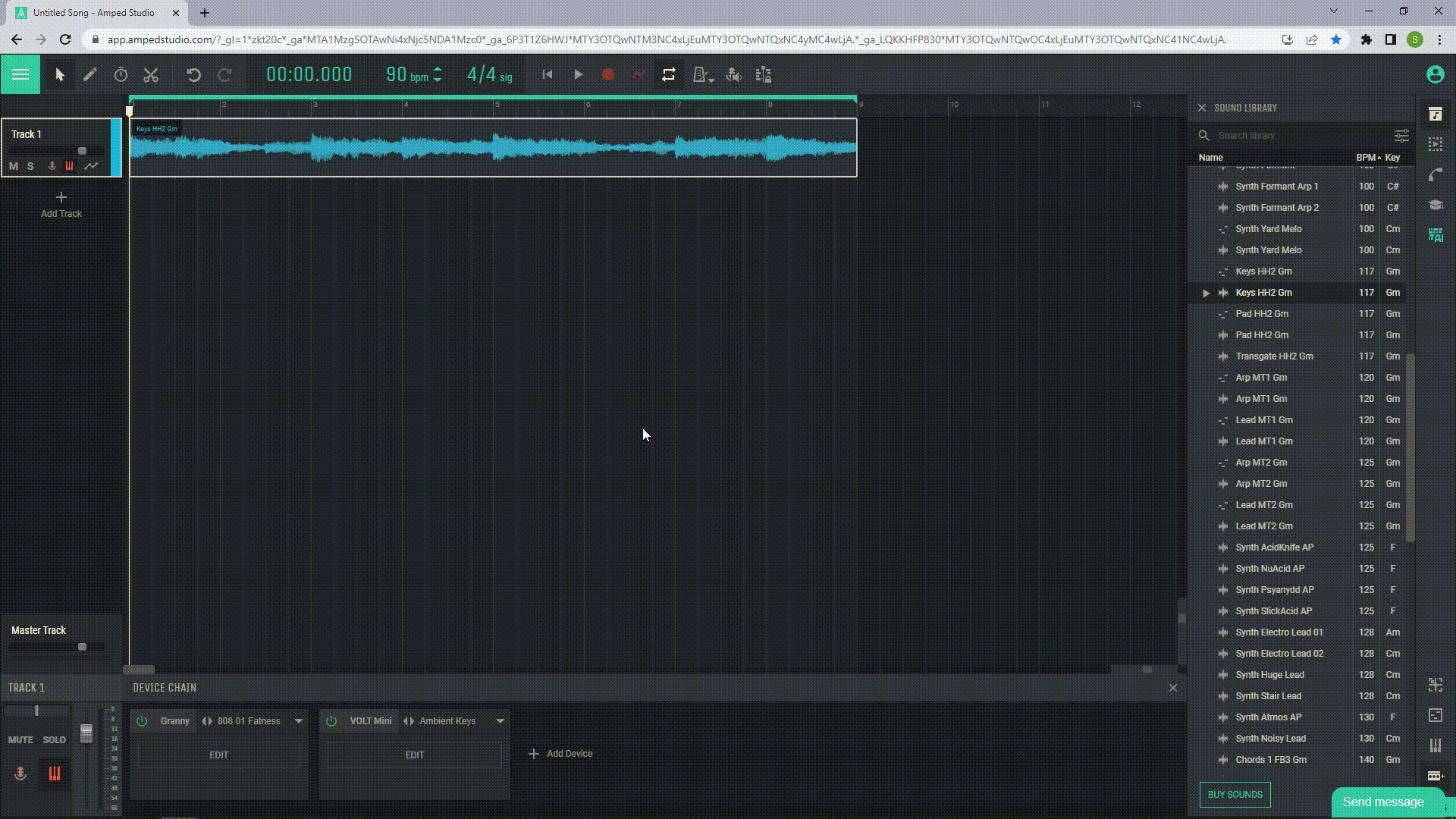Open the metronome settings icon
The width and height of the screenshot is (1456, 819).
702,74
